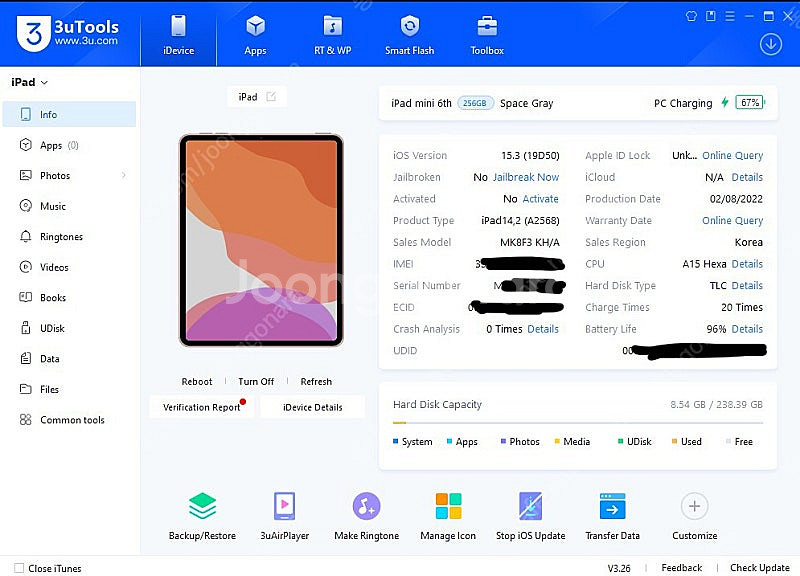This screenshot has width=800, height=576.
Task: Open Data in the sidebar
Action: (x=69, y=359)
